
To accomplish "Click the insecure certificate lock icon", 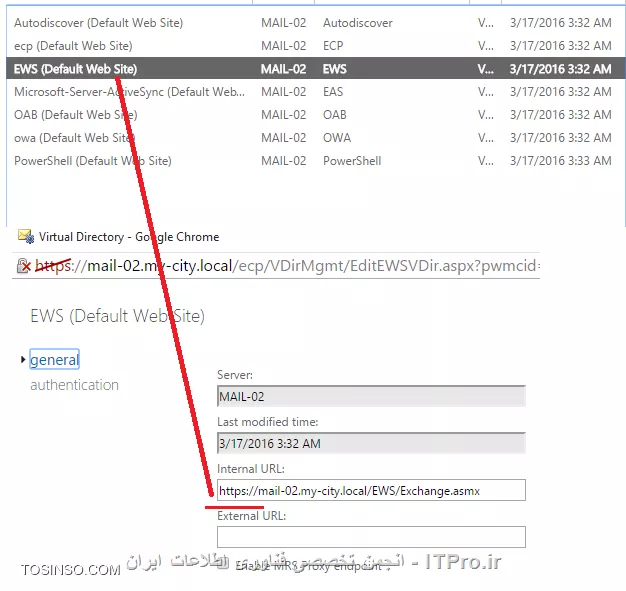I will coord(24,266).
